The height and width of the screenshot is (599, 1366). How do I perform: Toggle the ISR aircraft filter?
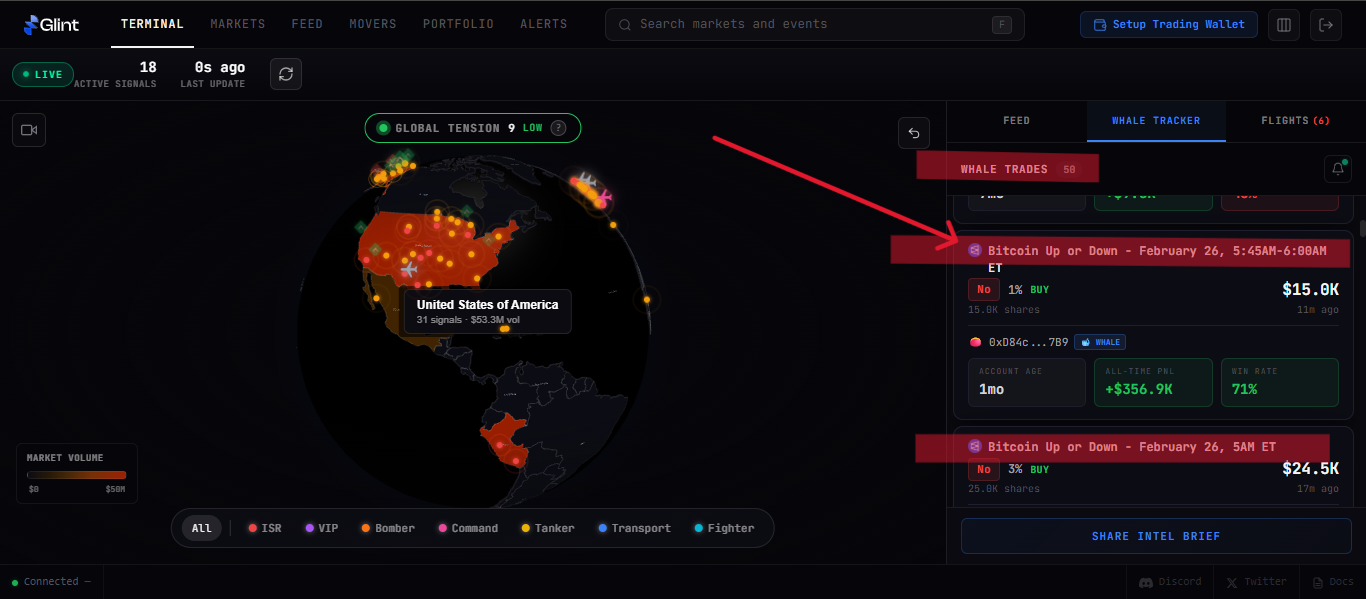pos(265,528)
